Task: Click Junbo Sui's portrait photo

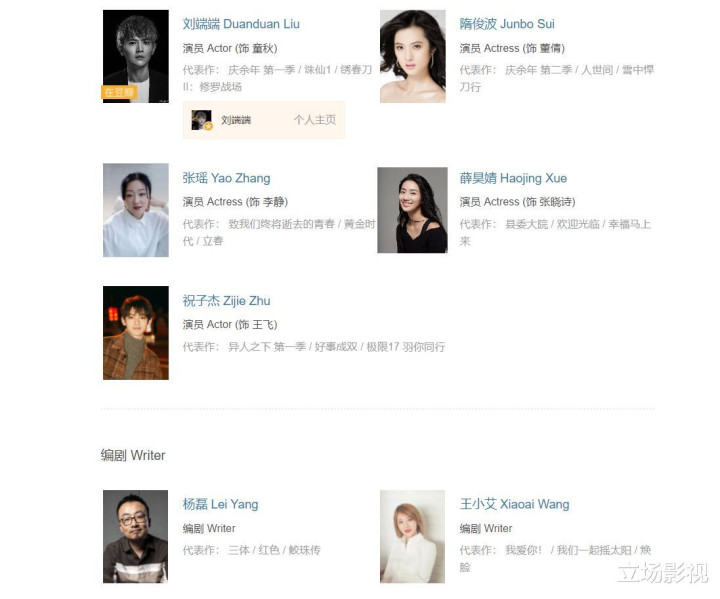Action: point(412,56)
